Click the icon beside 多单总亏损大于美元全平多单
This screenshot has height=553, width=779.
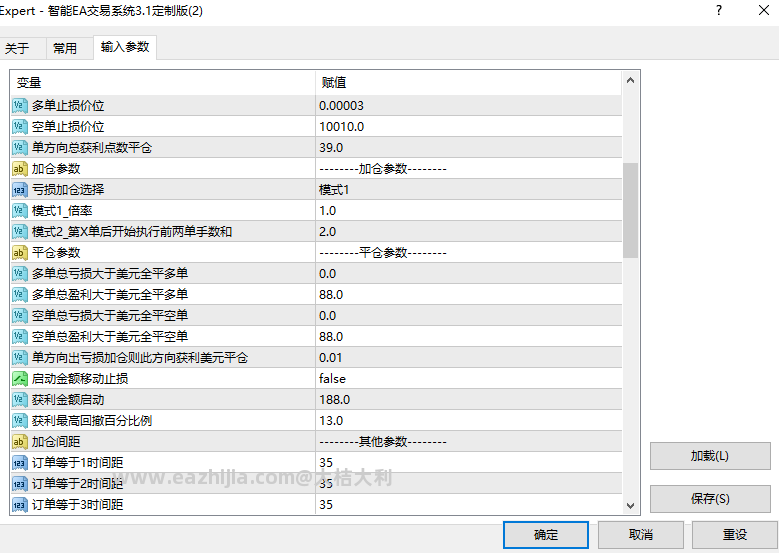pyautogui.click(x=19, y=273)
